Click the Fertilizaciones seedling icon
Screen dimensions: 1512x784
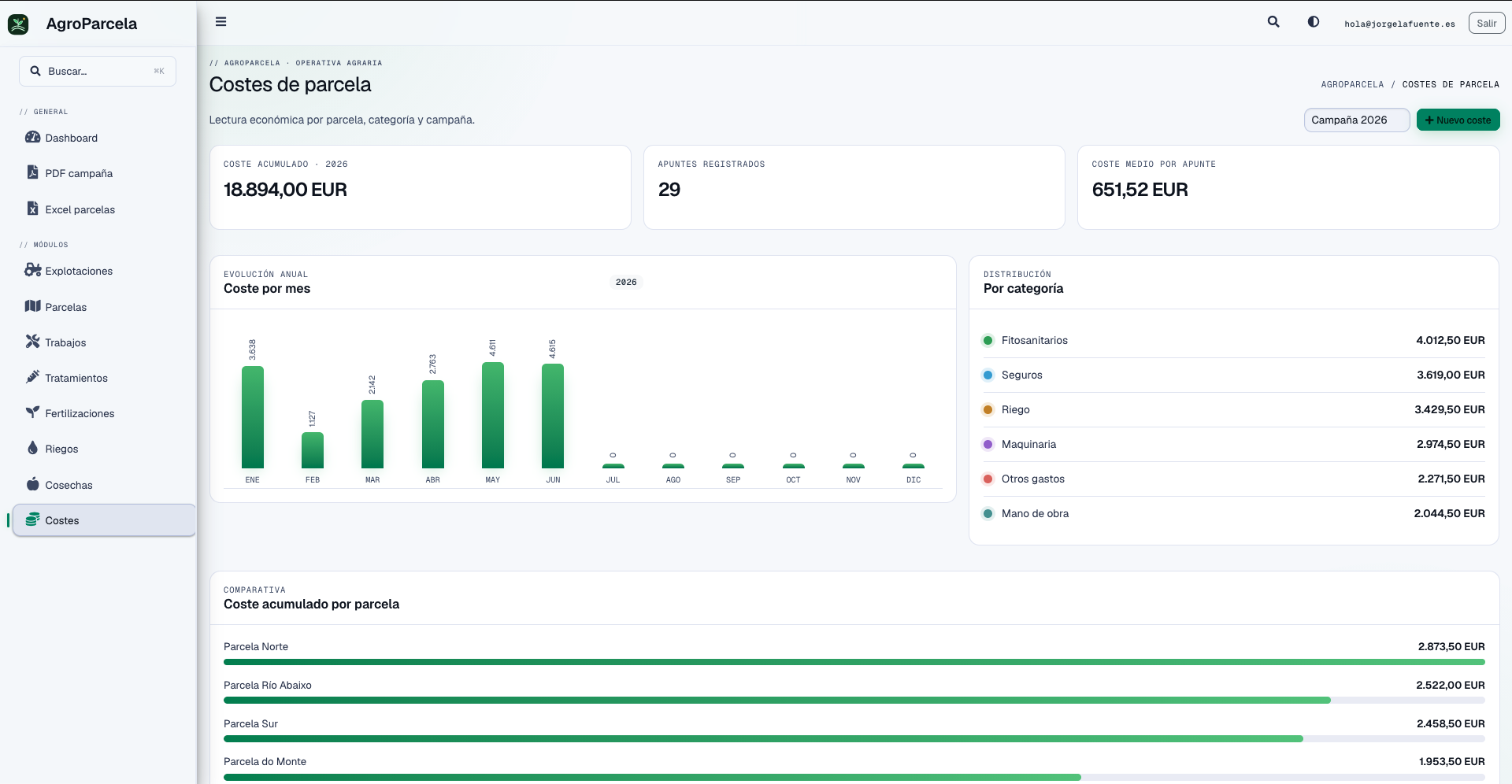[32, 412]
